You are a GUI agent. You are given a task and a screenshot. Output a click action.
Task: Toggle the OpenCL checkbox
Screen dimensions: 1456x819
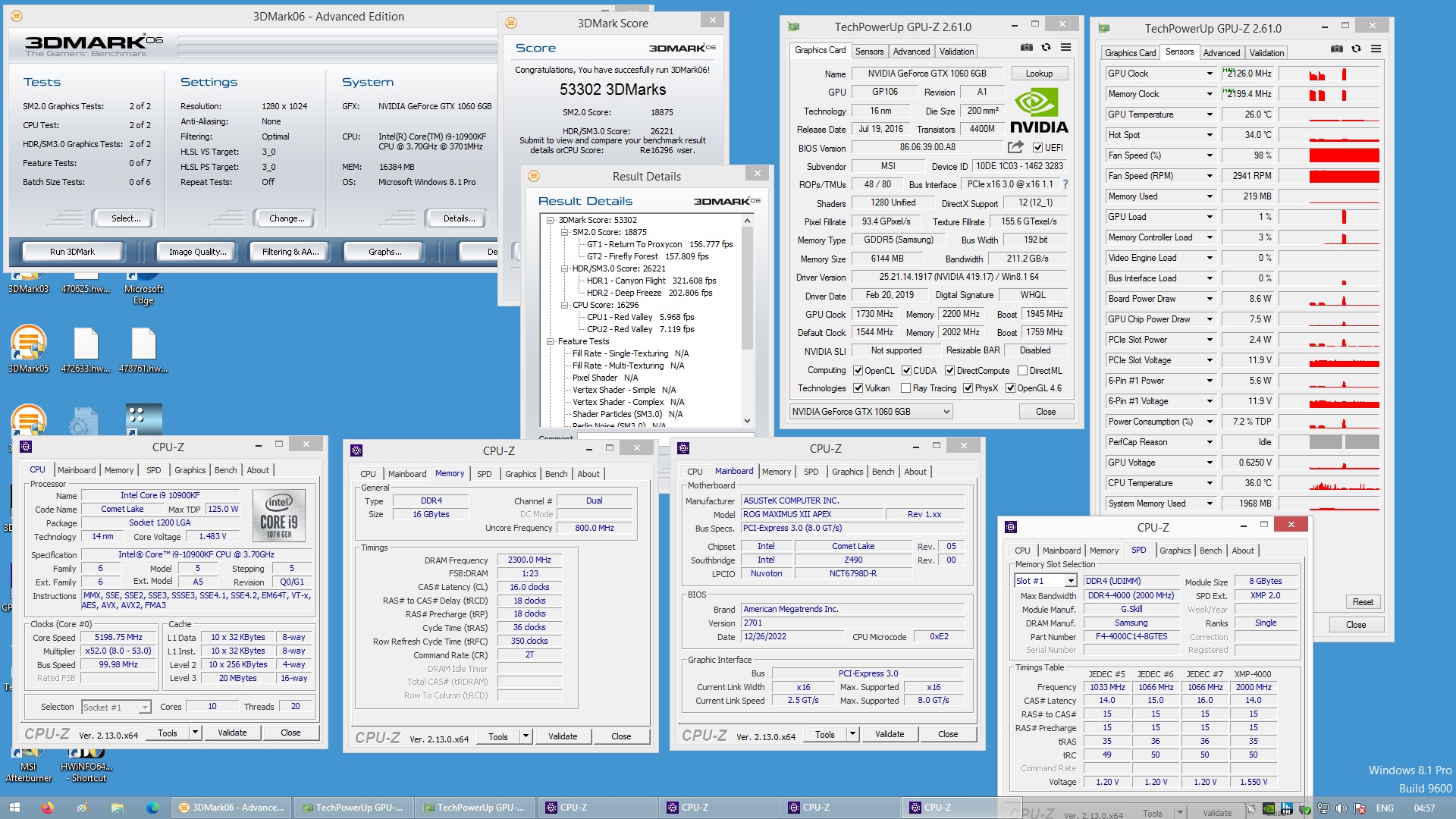(x=858, y=371)
